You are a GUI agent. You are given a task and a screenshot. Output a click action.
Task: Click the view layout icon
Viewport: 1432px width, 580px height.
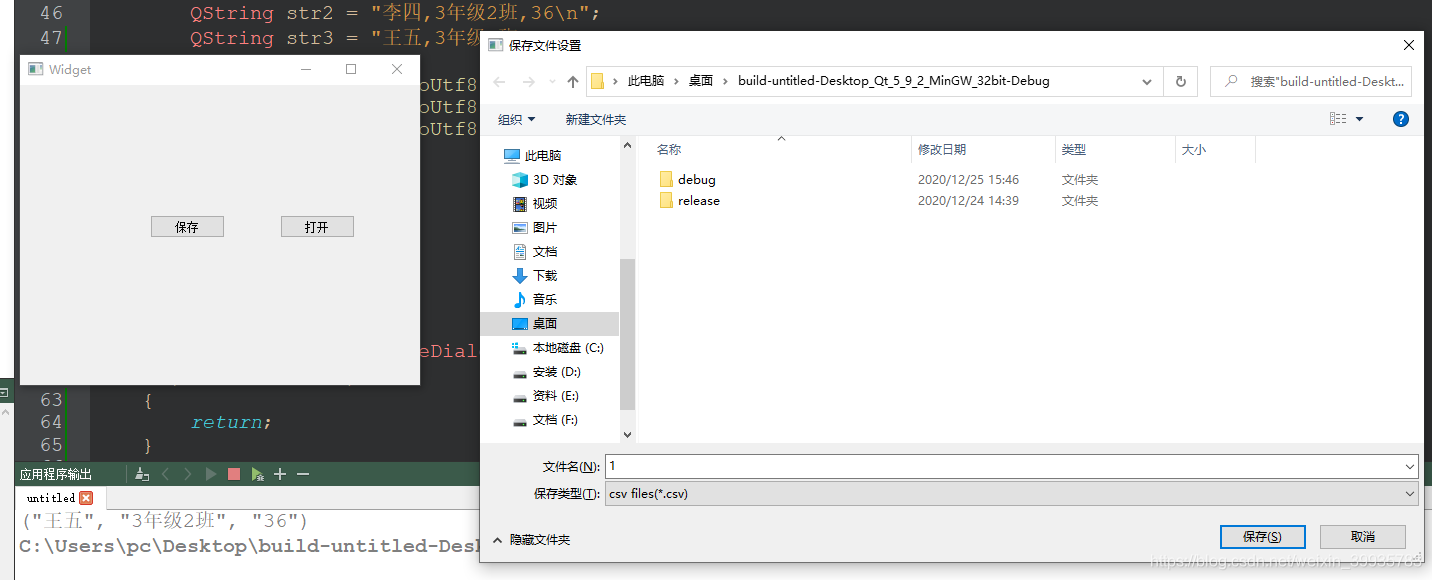pyautogui.click(x=1338, y=119)
